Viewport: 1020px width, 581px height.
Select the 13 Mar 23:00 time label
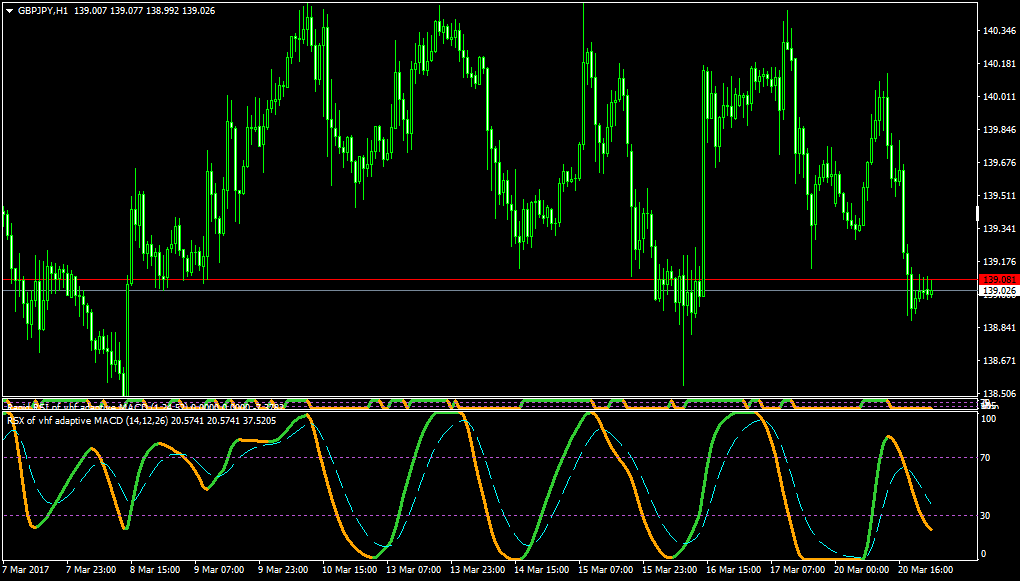476,569
